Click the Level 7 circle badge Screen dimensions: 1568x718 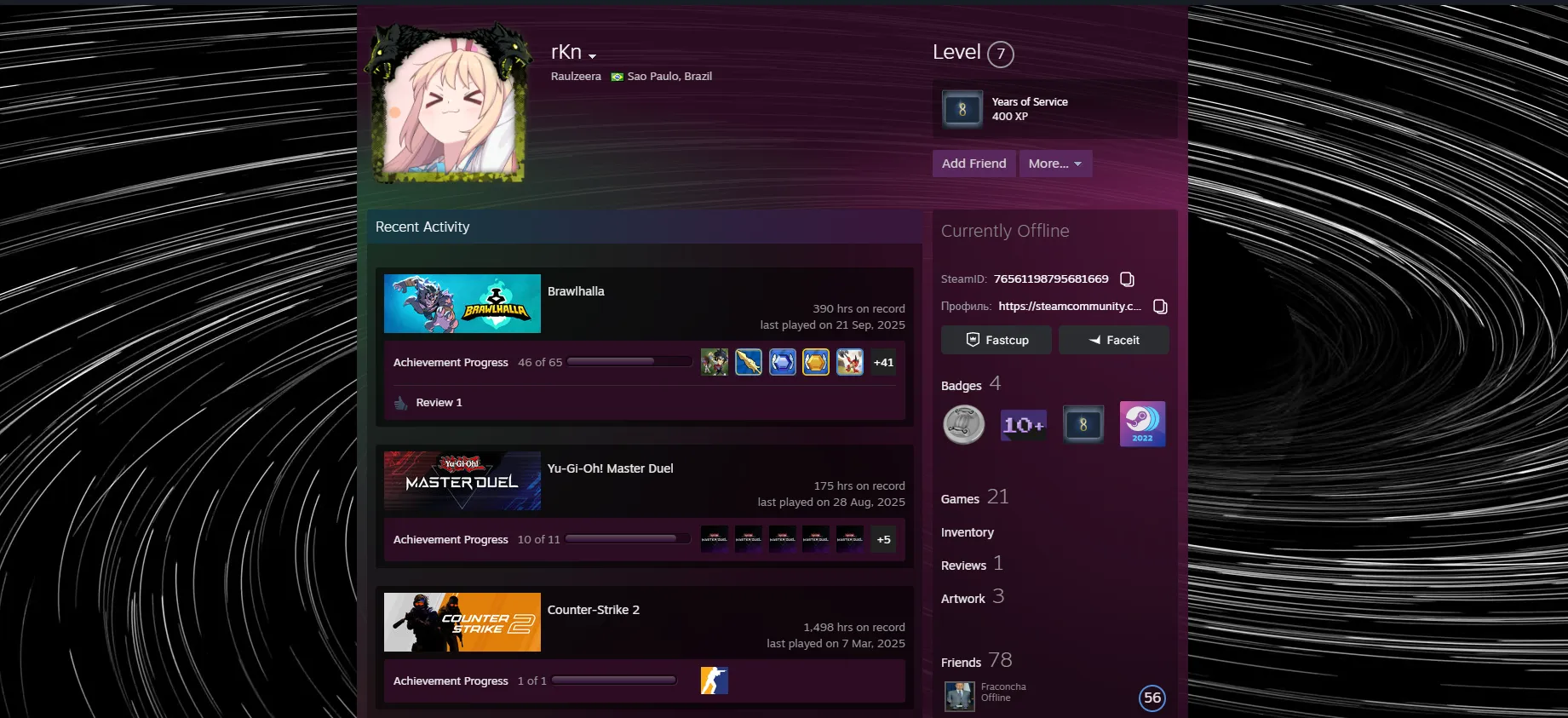pos(1001,54)
